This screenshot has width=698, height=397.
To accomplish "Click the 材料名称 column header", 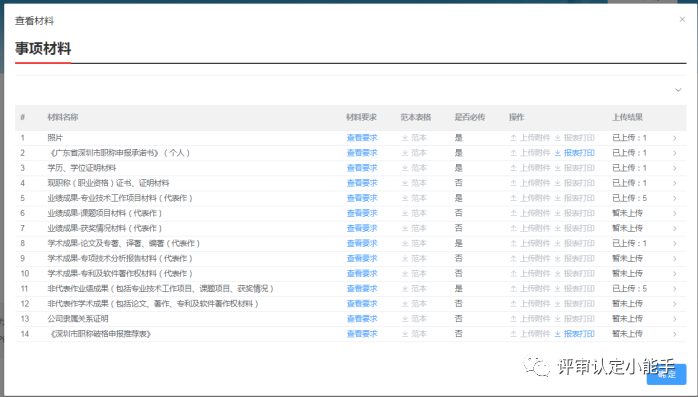I will click(x=63, y=117).
